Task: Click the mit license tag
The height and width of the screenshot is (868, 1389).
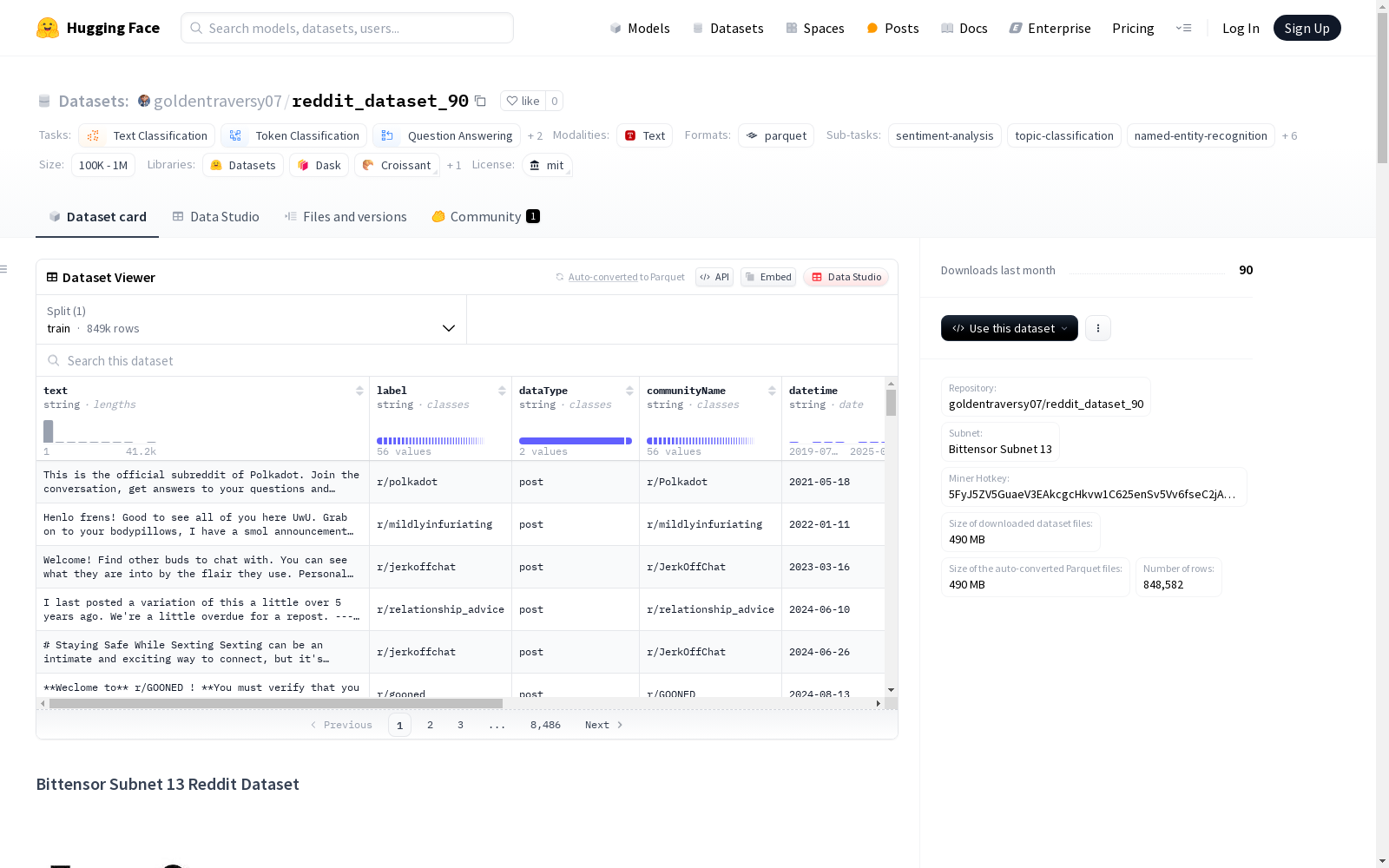Action: coord(547,165)
